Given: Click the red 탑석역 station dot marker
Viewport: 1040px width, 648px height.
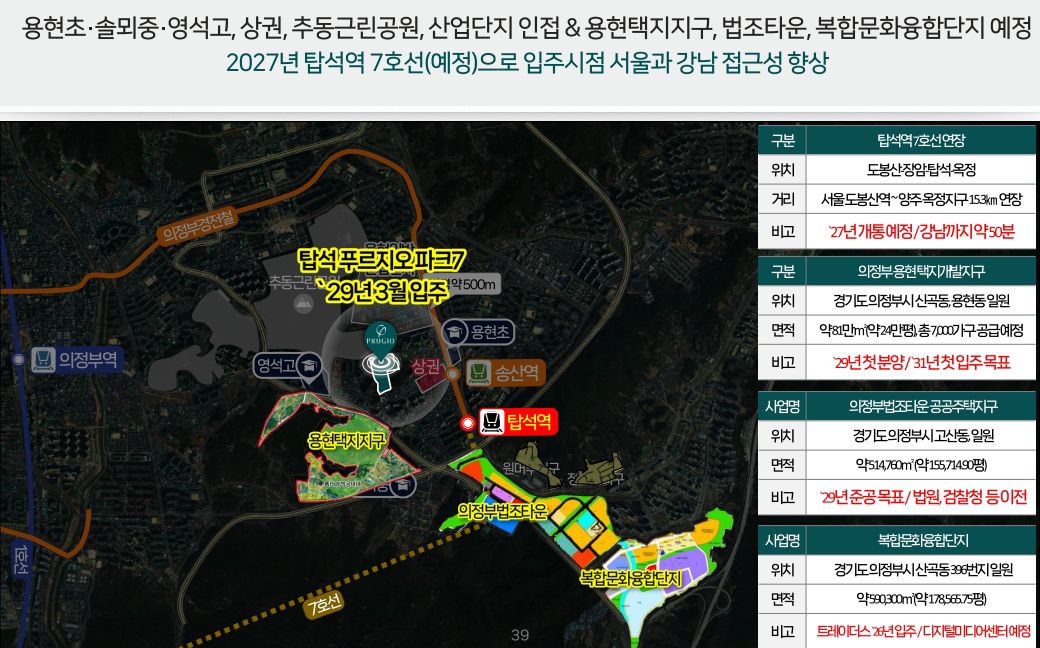Looking at the screenshot, I should [x=467, y=423].
